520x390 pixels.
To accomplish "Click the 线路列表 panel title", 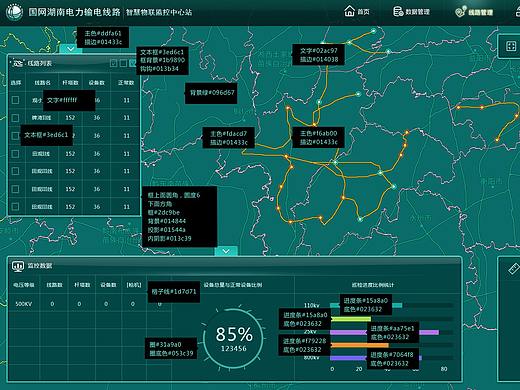I will 40,63.
